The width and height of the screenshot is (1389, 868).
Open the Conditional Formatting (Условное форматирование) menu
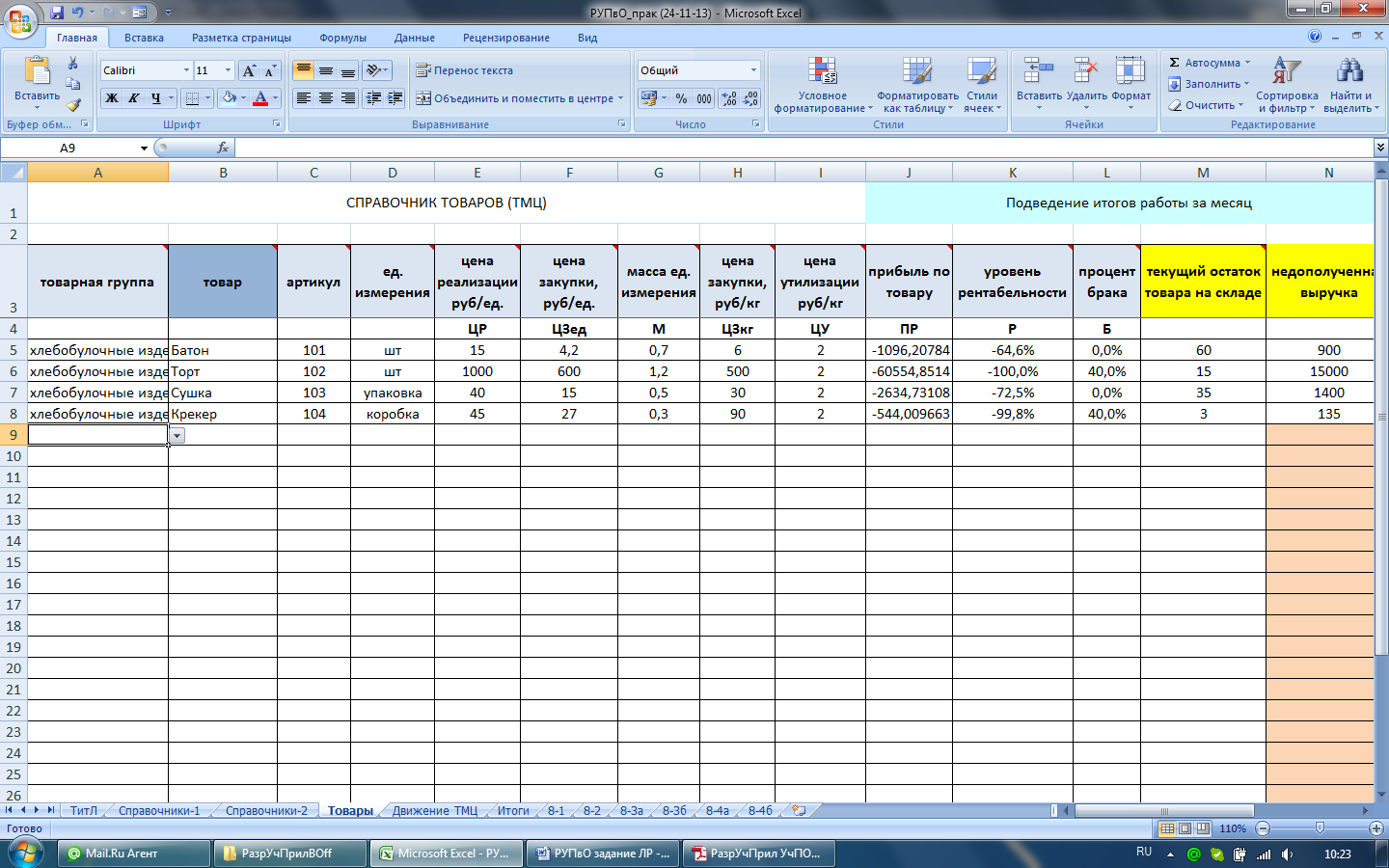click(822, 85)
